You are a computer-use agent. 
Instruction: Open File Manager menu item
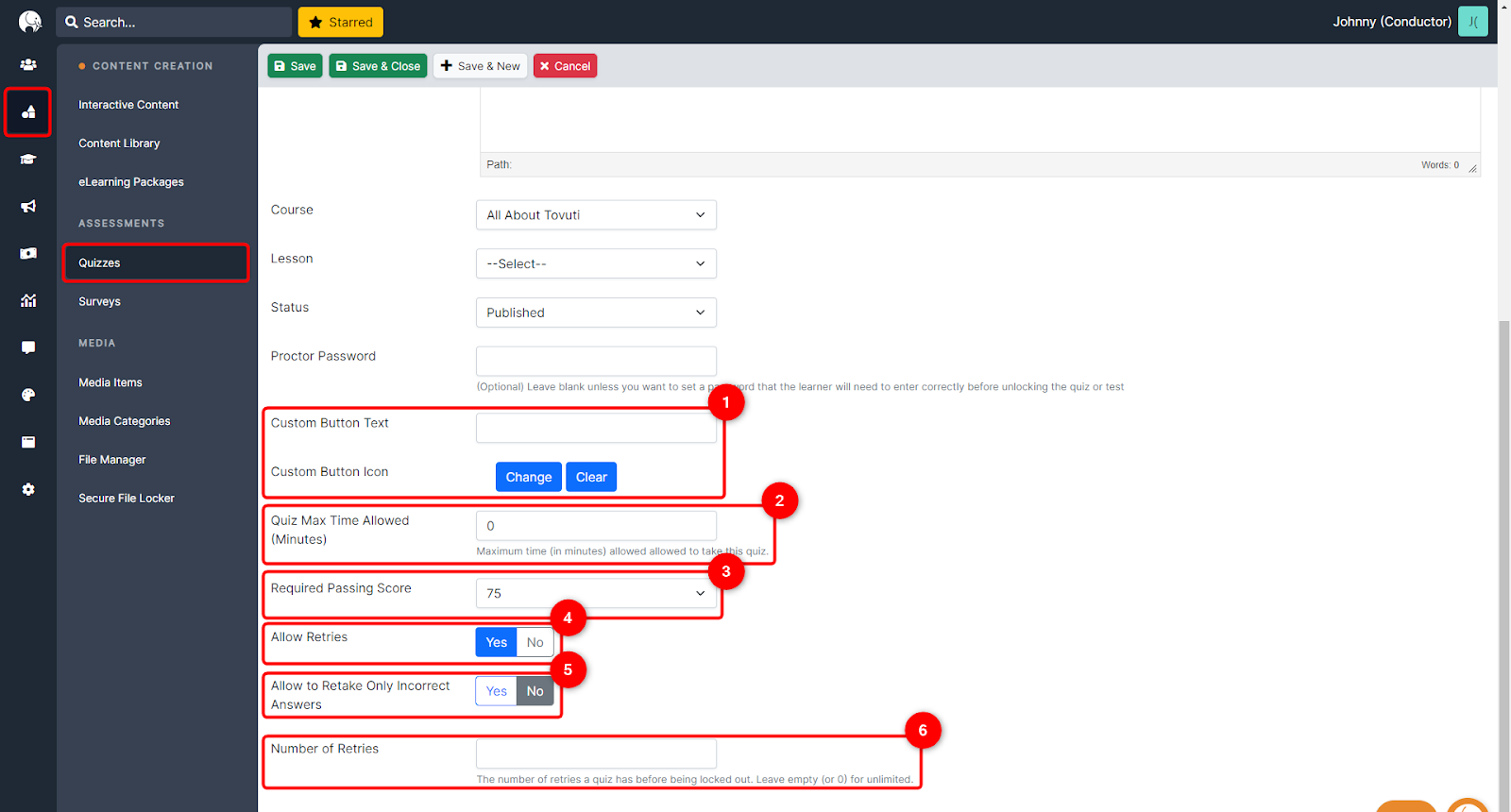click(x=112, y=460)
